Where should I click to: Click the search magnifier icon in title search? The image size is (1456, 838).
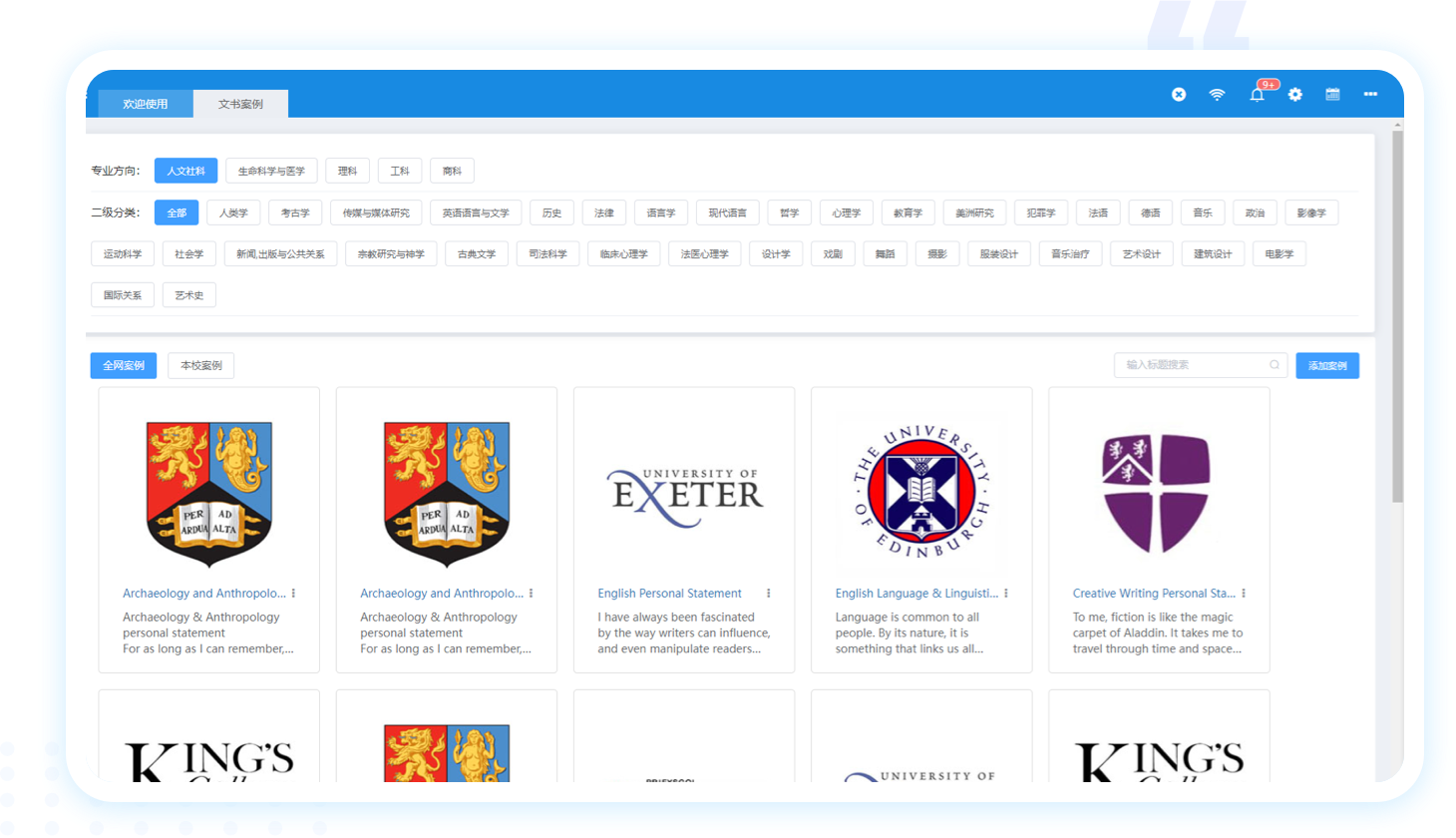point(1274,365)
